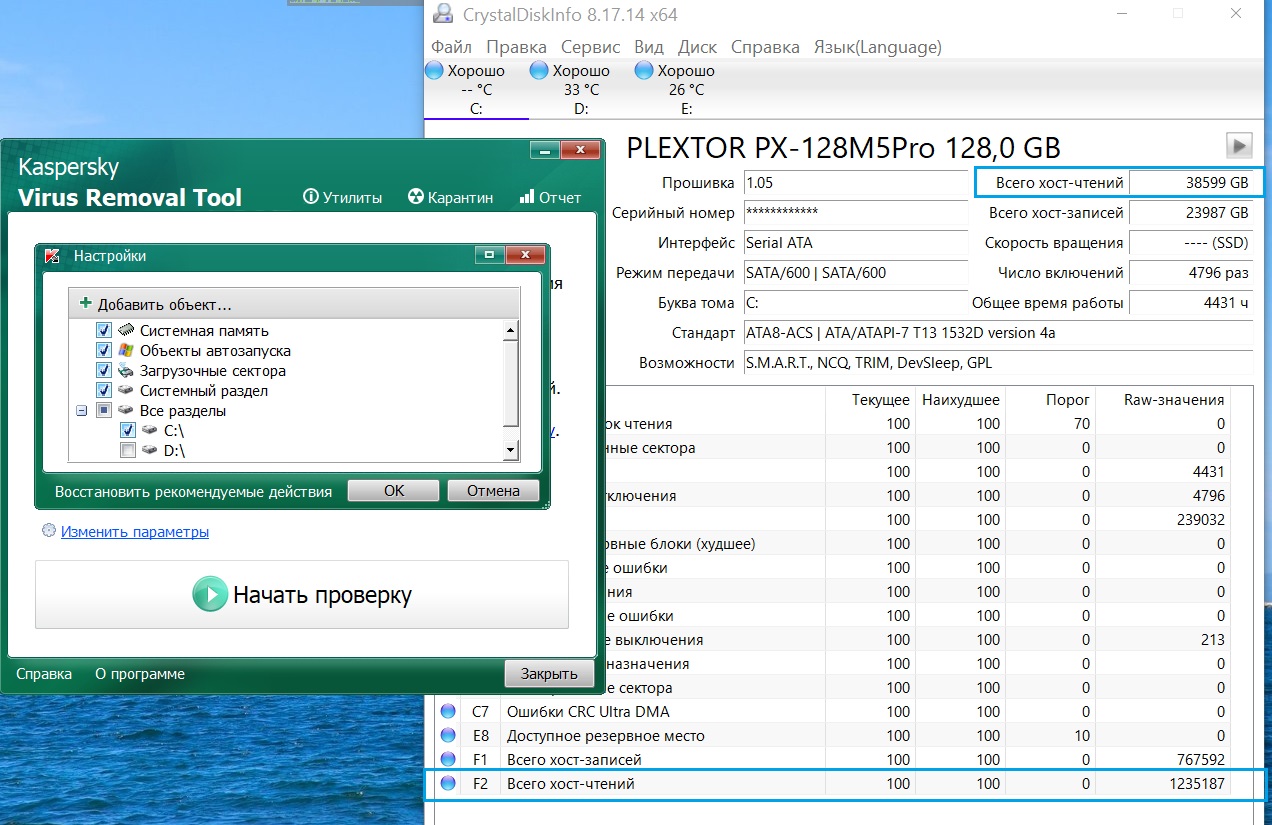Select the E: disk status orb
The image size is (1272, 825).
[644, 71]
